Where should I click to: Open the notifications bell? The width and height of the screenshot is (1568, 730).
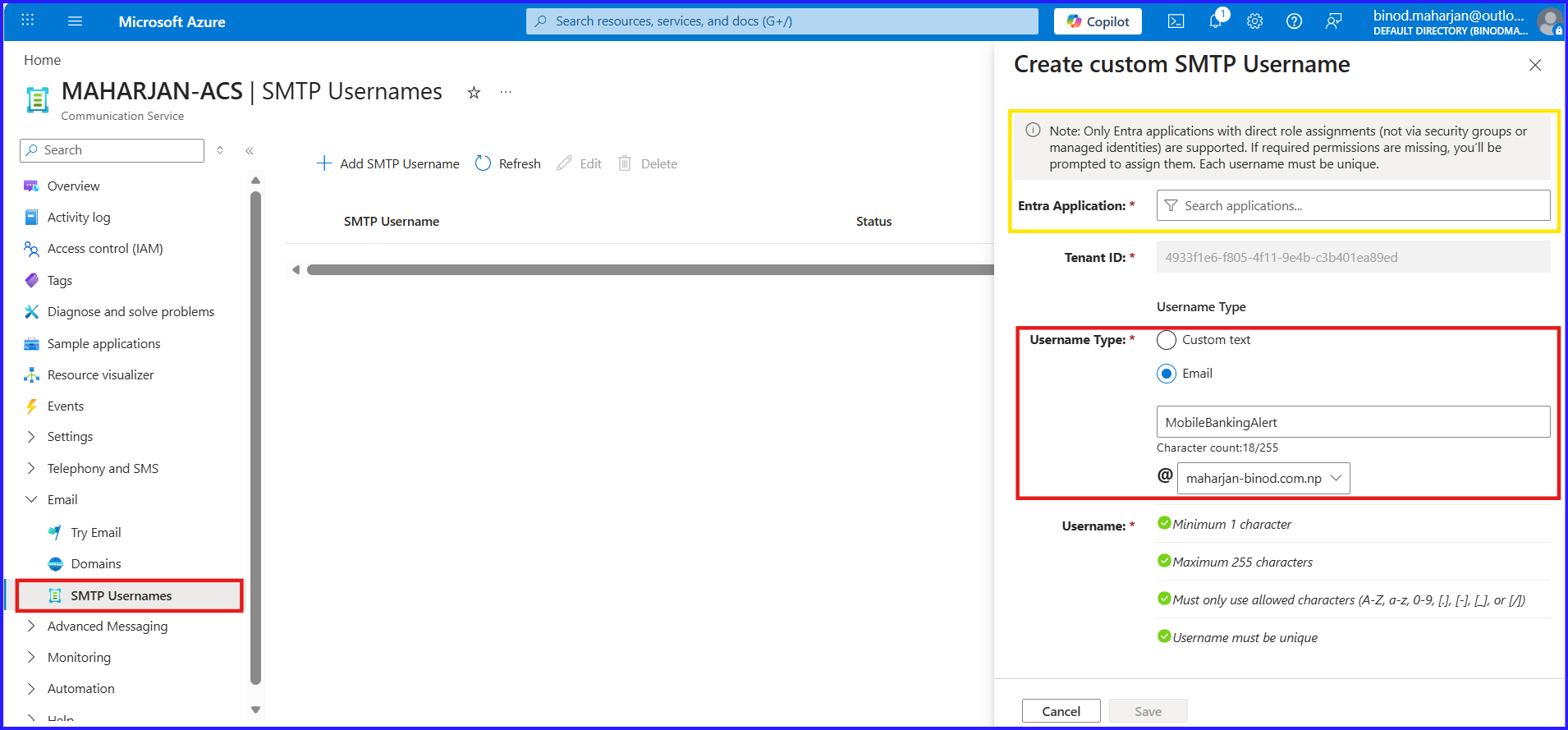pos(1216,21)
